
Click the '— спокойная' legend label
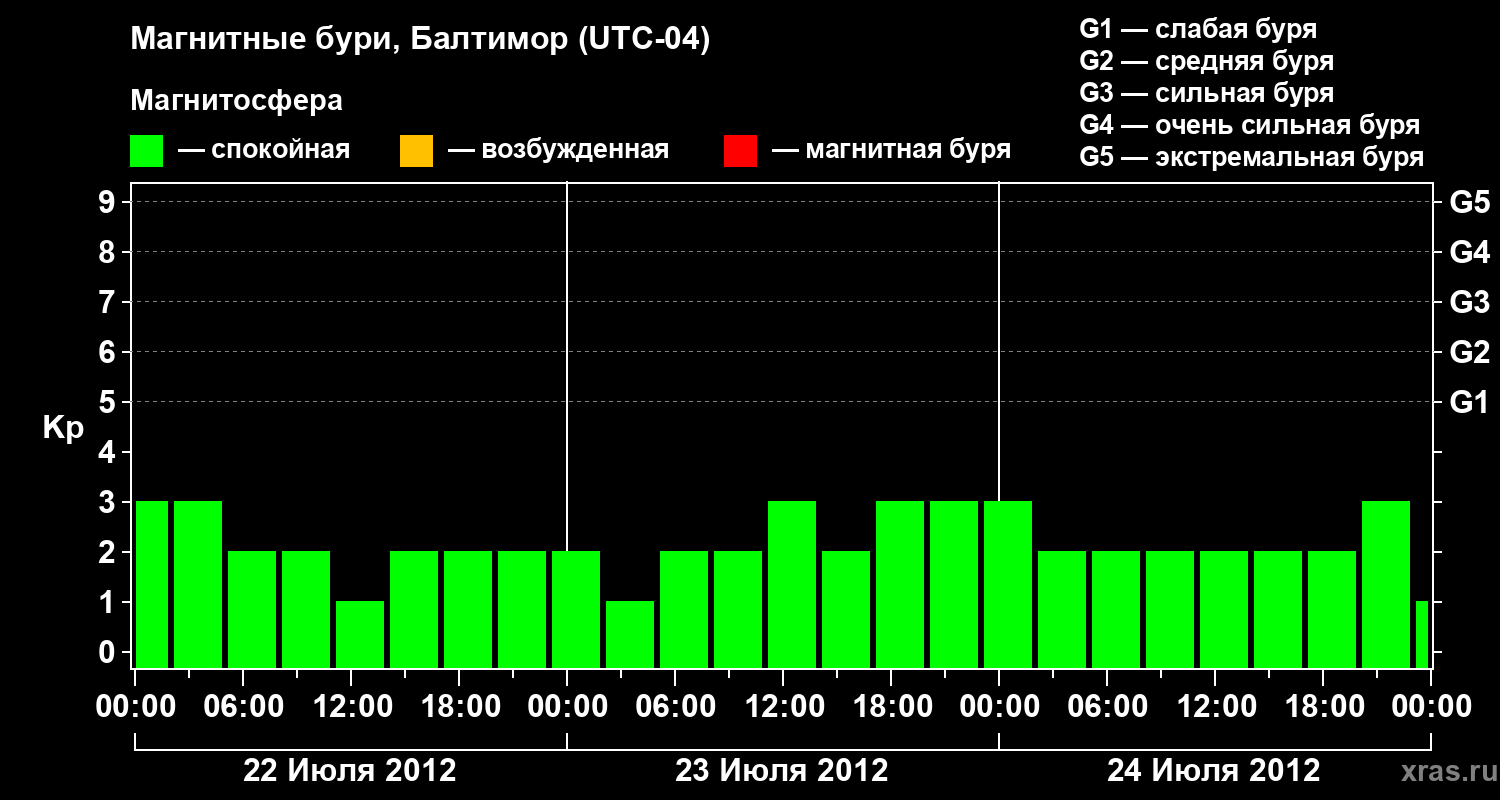tap(264, 151)
